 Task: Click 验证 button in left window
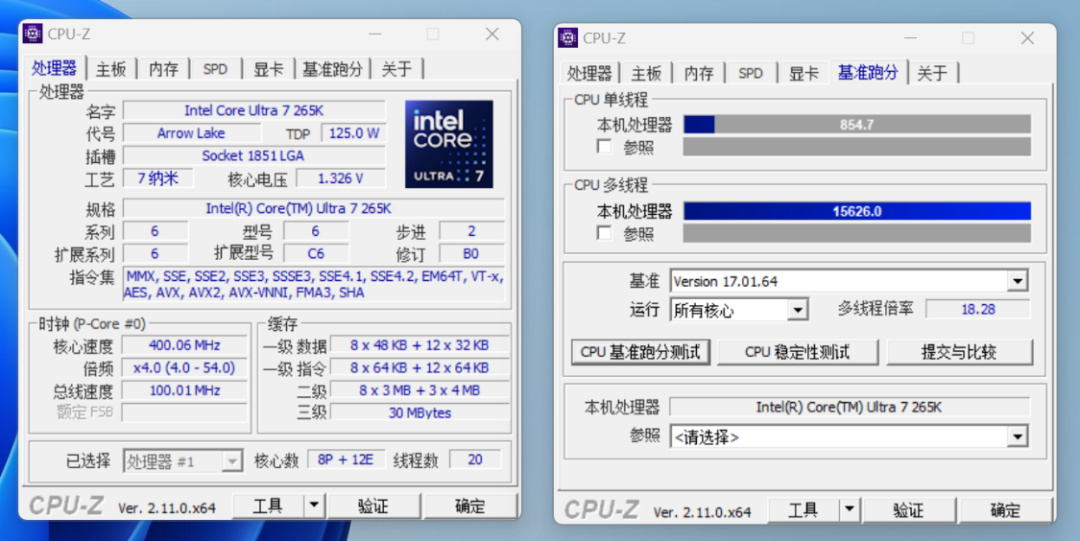coord(373,506)
